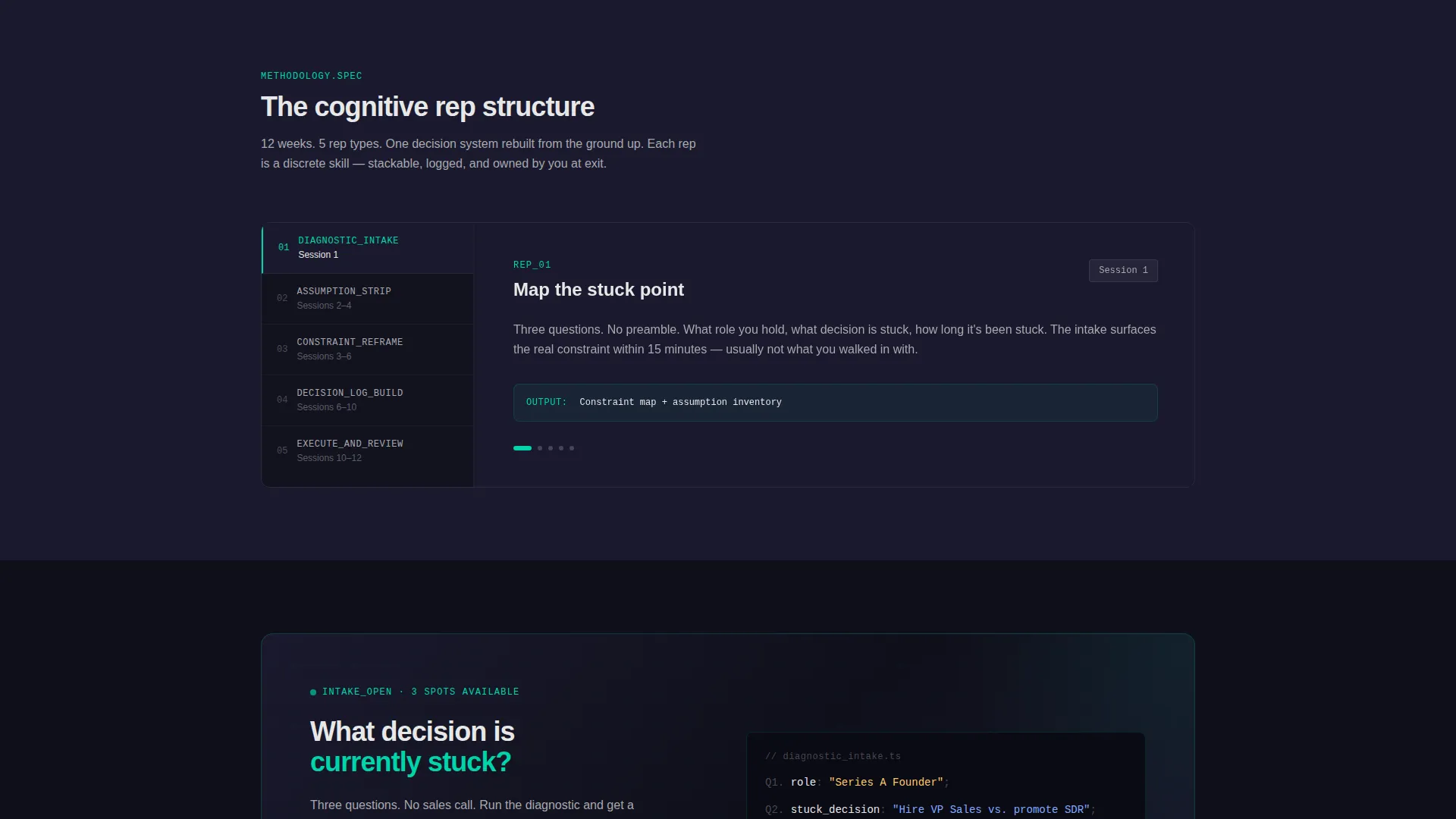Show the EXECUTE_AND_REVIEW rep
This screenshot has height=819, width=1456.
(368, 451)
